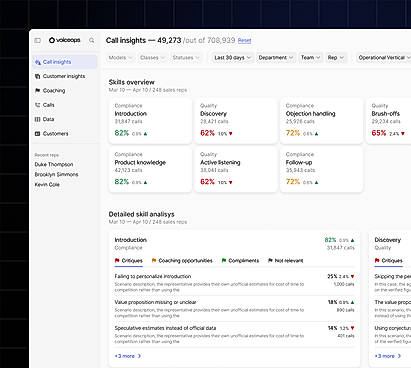Click the 'Detailed skill analisys' heading
This screenshot has width=411, height=368.
[142, 214]
